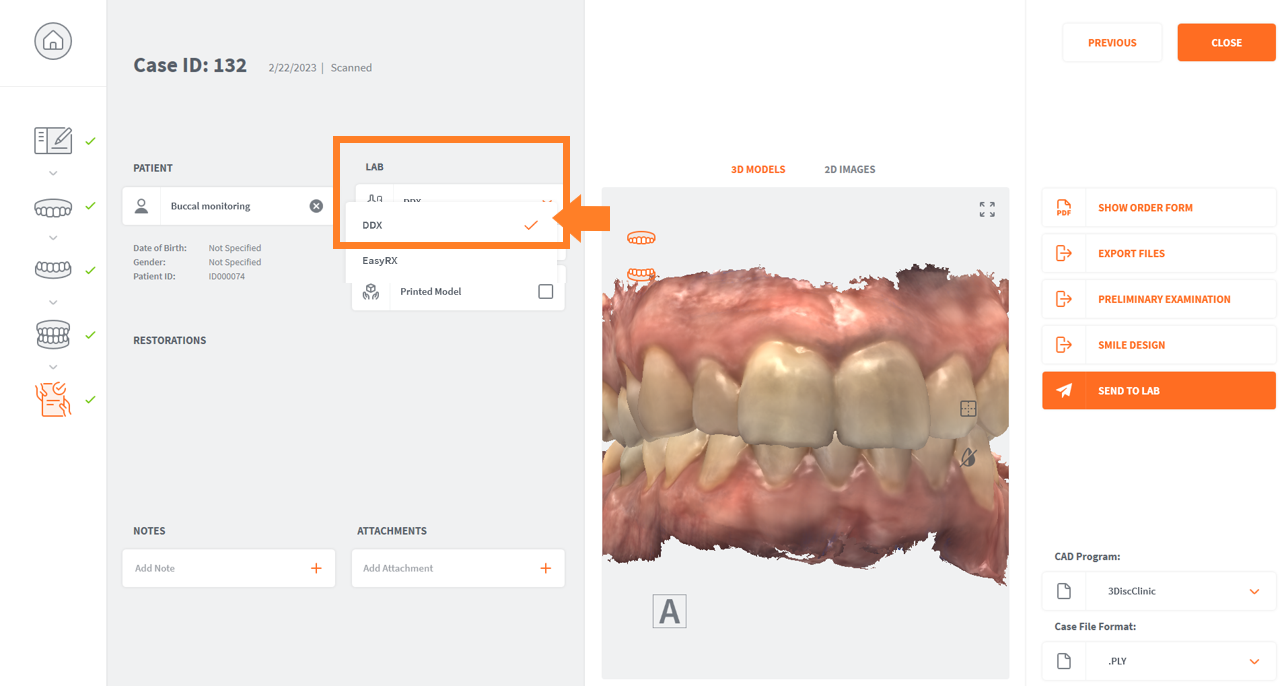Clear the Buccal monitoring patient field
The width and height of the screenshot is (1280, 686).
pyautogui.click(x=316, y=206)
